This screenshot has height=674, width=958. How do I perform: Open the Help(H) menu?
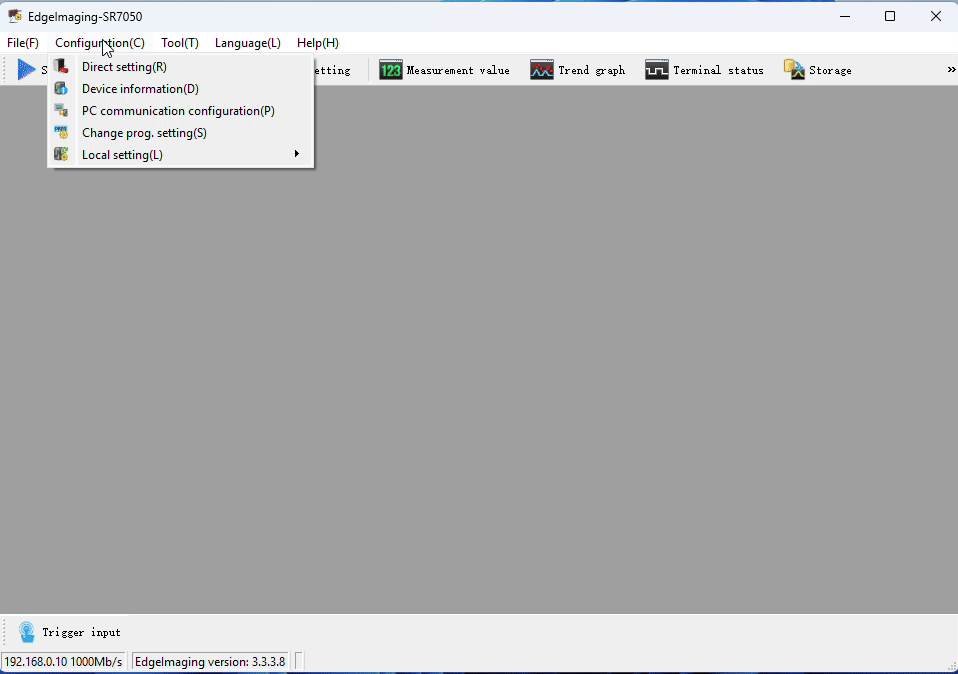click(318, 43)
